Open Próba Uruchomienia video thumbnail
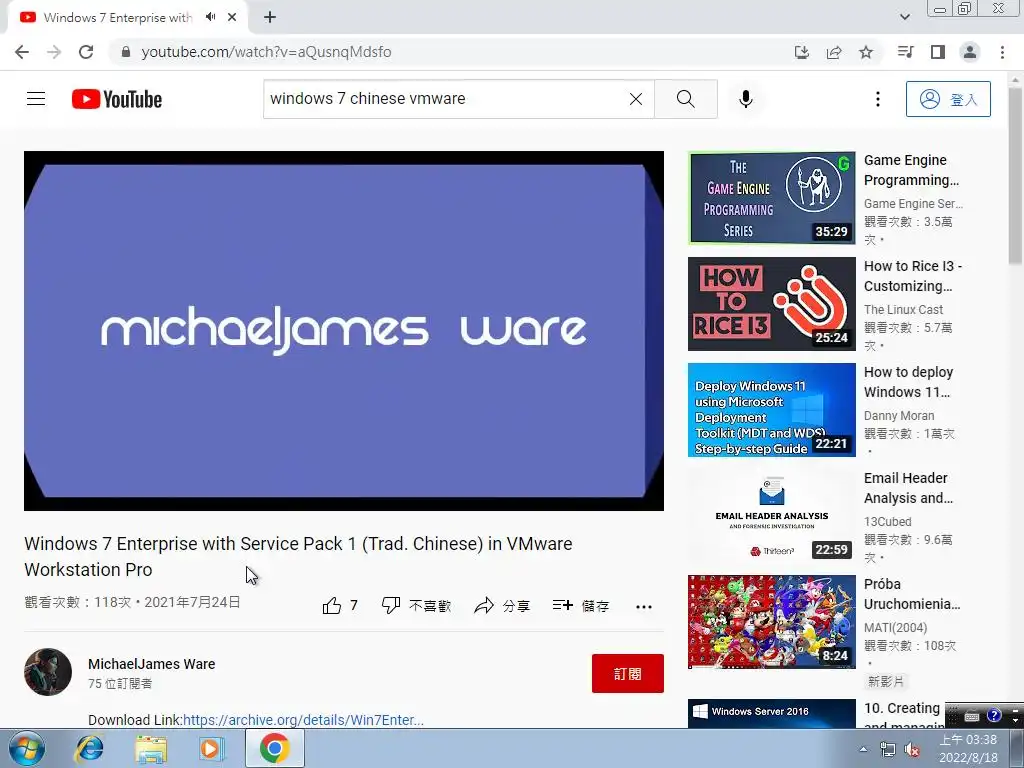 [771, 622]
